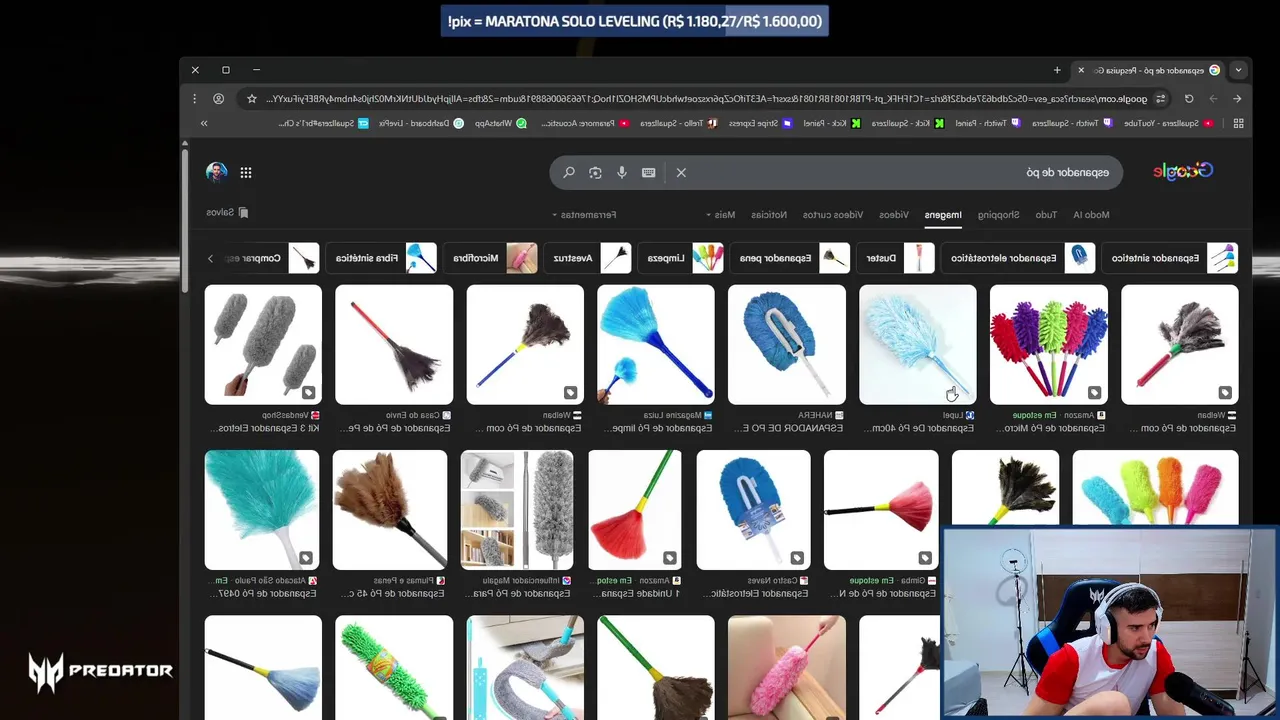Clear the search query with X
This screenshot has height=720, width=1280.
point(681,172)
